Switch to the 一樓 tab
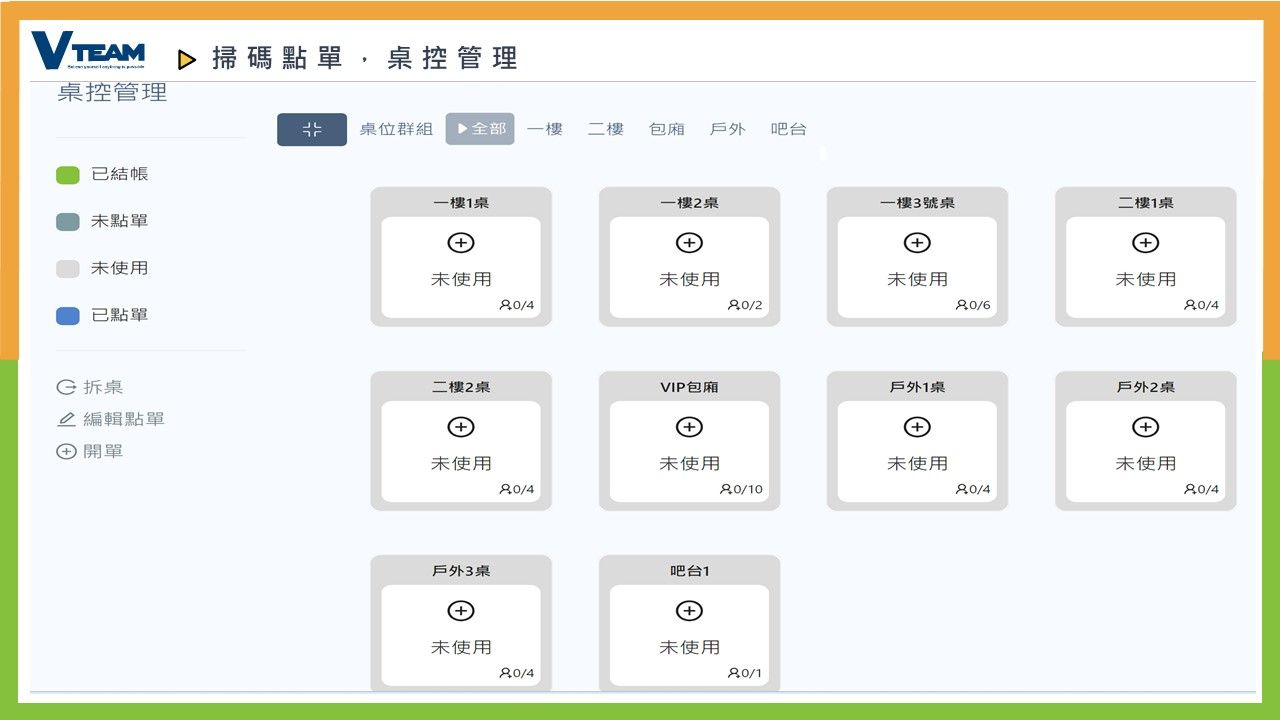Image resolution: width=1280 pixels, height=720 pixels. 546,129
